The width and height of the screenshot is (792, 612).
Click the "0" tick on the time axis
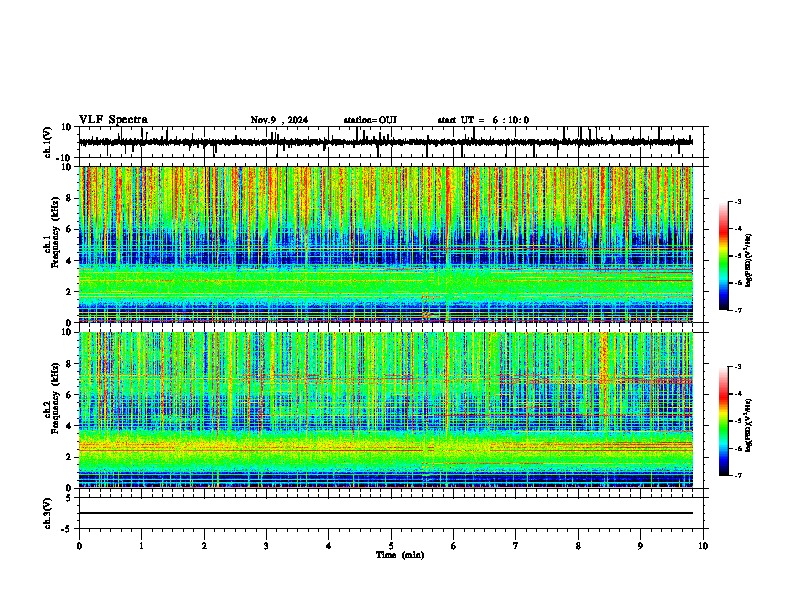click(x=79, y=546)
